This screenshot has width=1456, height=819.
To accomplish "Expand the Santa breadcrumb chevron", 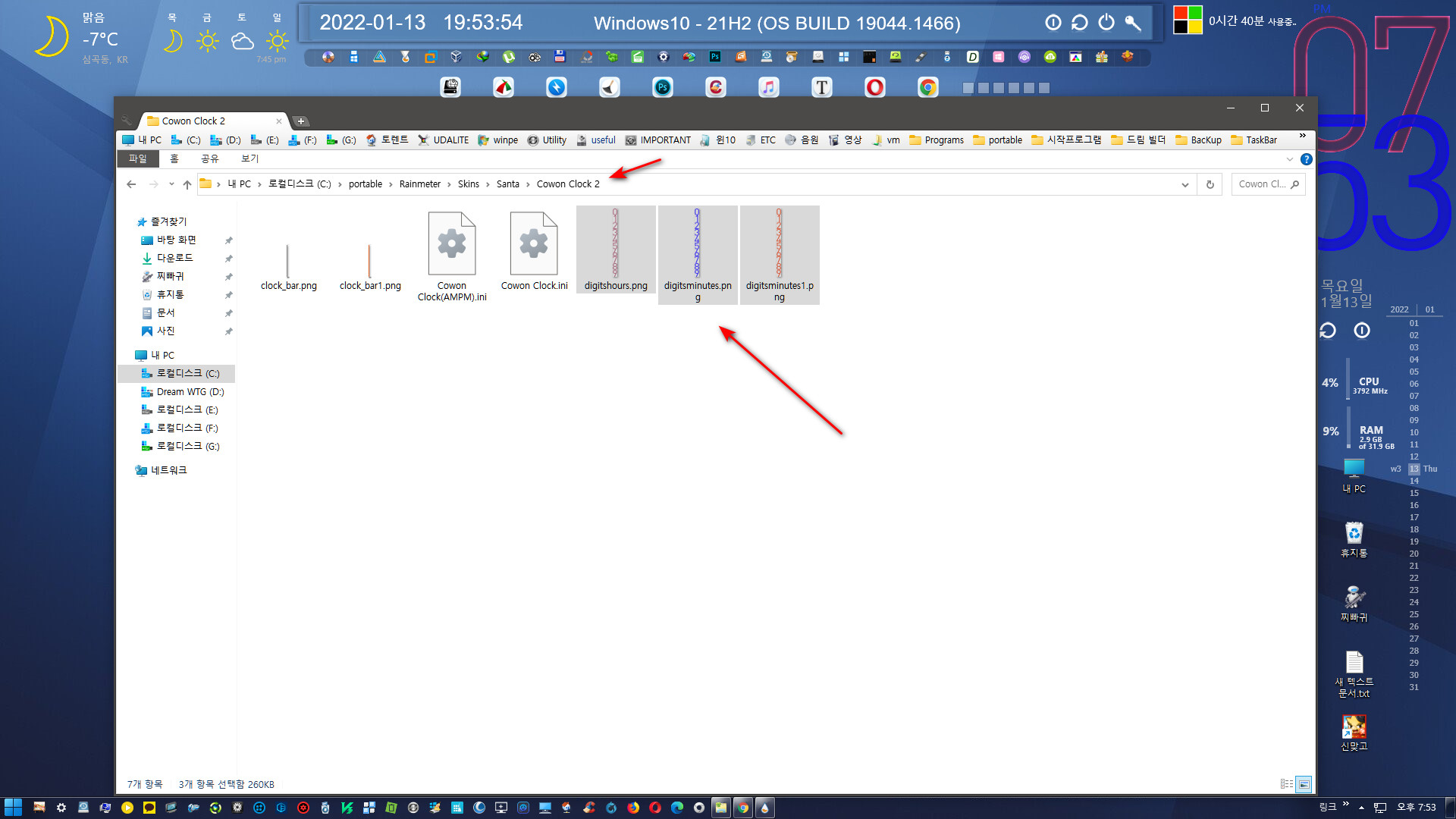I will (x=529, y=184).
